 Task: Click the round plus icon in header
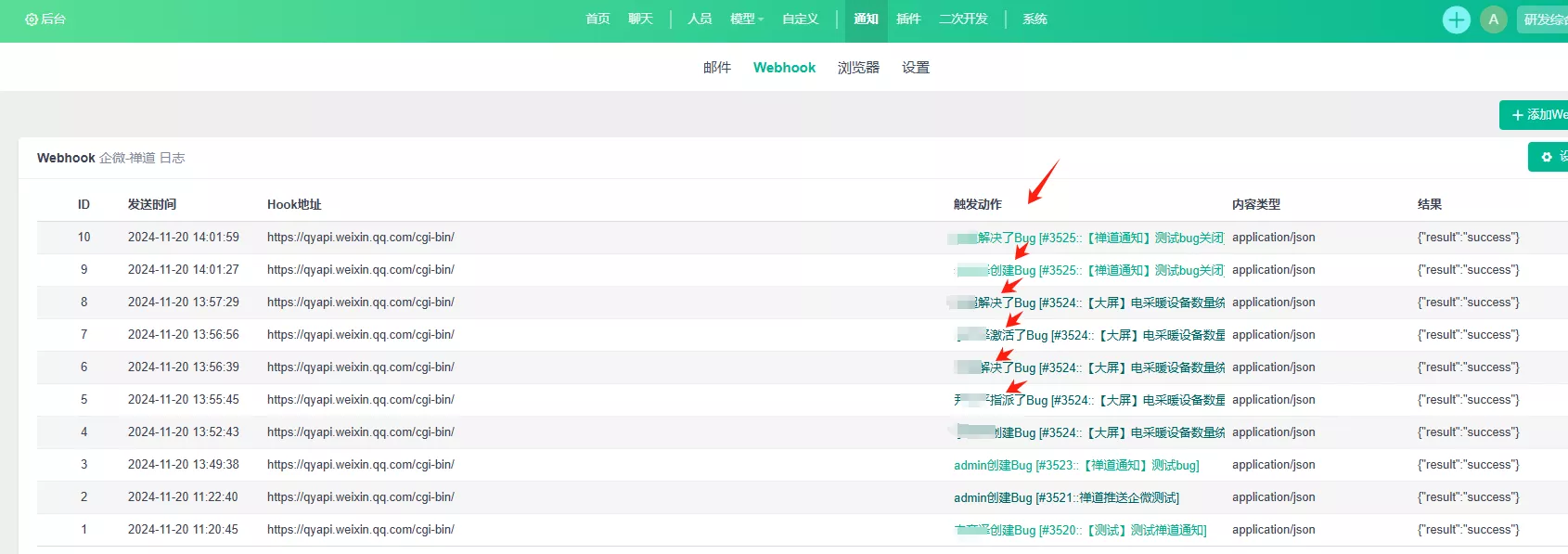1457,19
